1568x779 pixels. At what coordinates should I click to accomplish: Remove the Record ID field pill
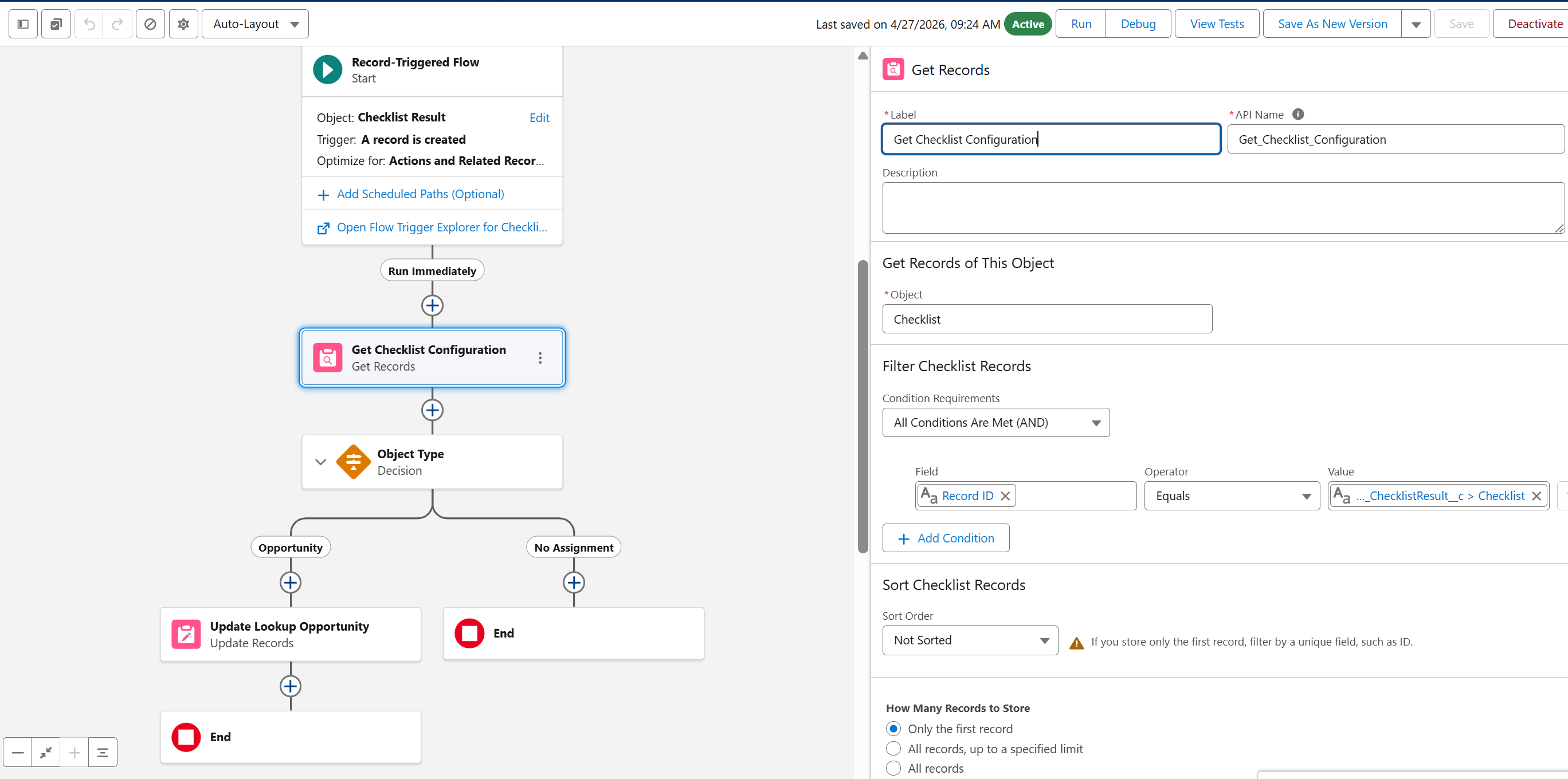[1006, 496]
